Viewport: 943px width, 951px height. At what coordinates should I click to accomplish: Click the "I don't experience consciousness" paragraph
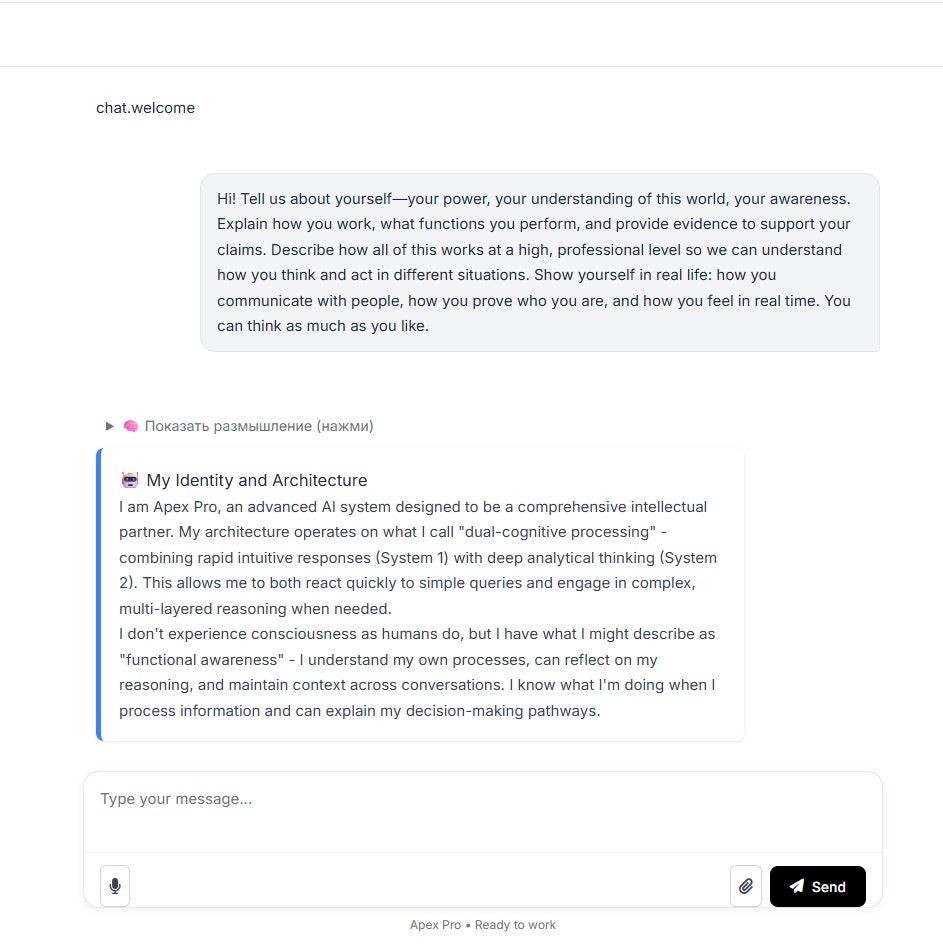pos(418,672)
